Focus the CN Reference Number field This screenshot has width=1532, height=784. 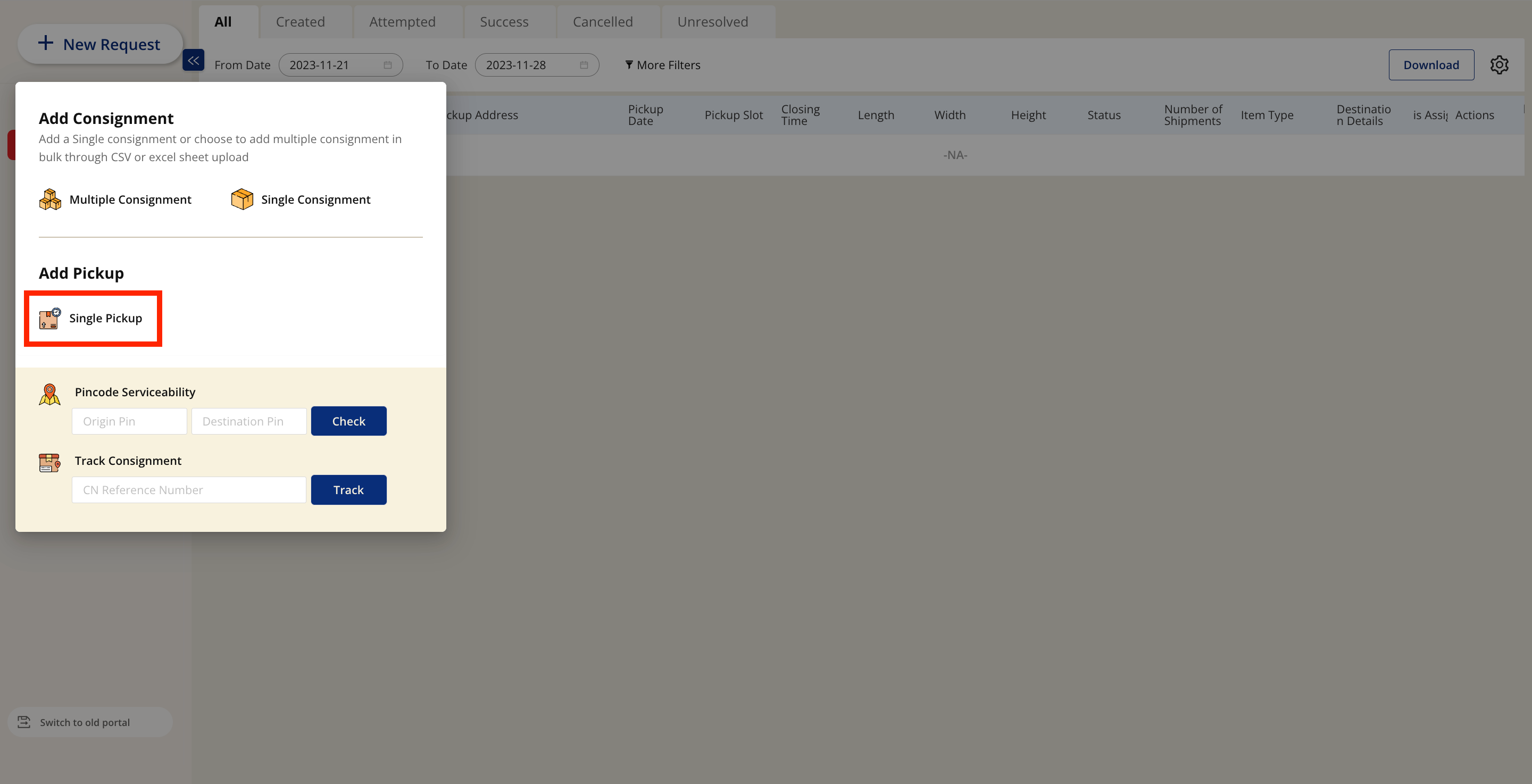coord(189,489)
